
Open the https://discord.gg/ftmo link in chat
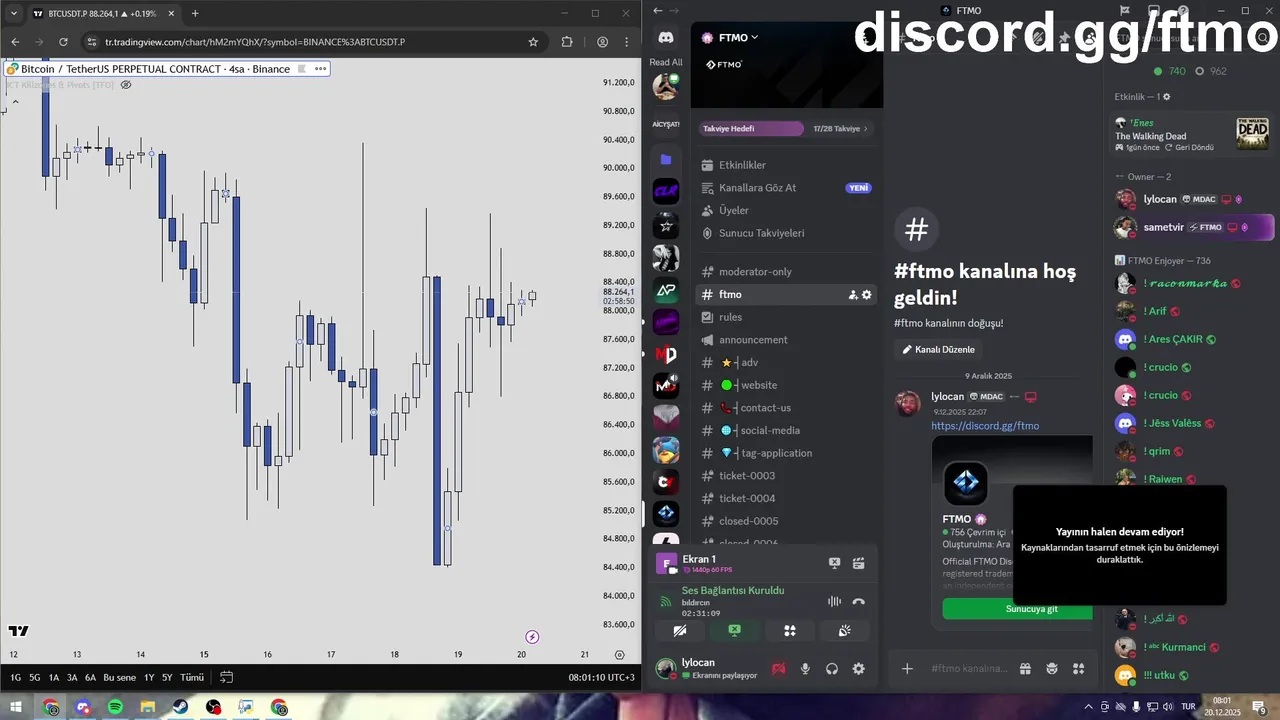(x=985, y=426)
